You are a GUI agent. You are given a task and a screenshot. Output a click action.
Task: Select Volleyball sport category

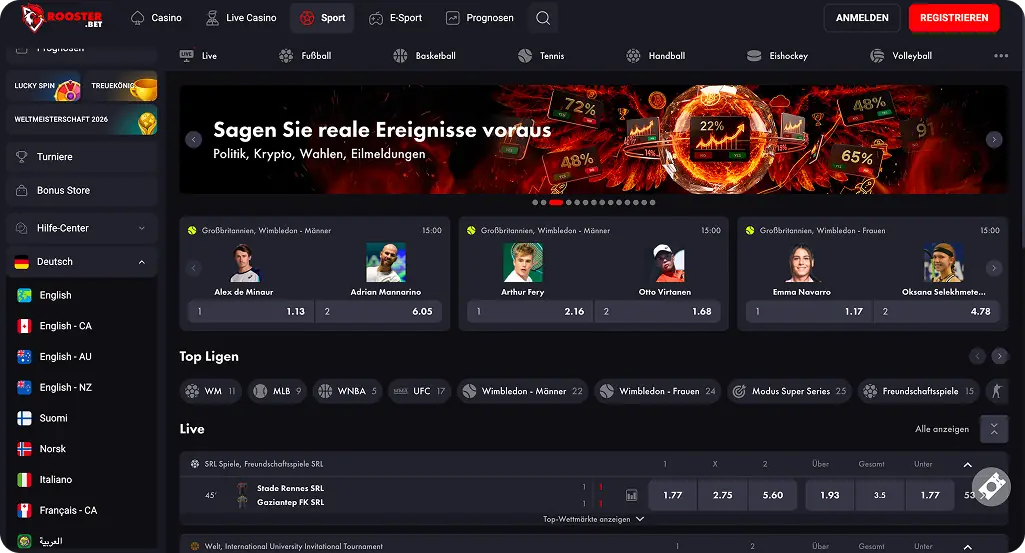coord(901,56)
